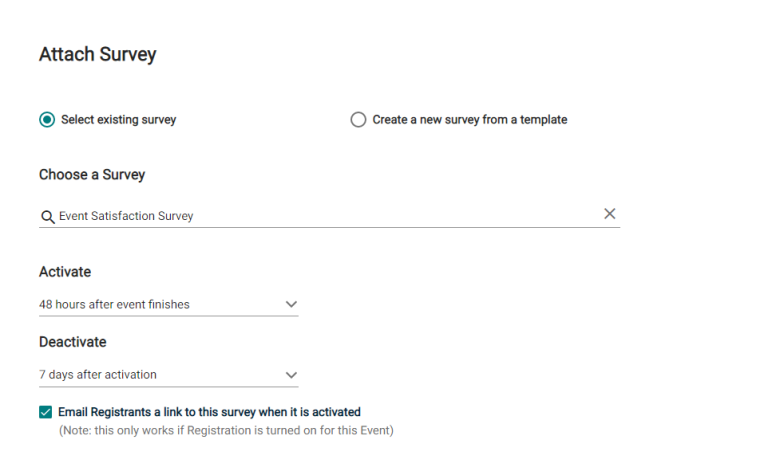Click the Registration note text below the checkbox
Screen dimensions: 780x475
click(x=226, y=431)
